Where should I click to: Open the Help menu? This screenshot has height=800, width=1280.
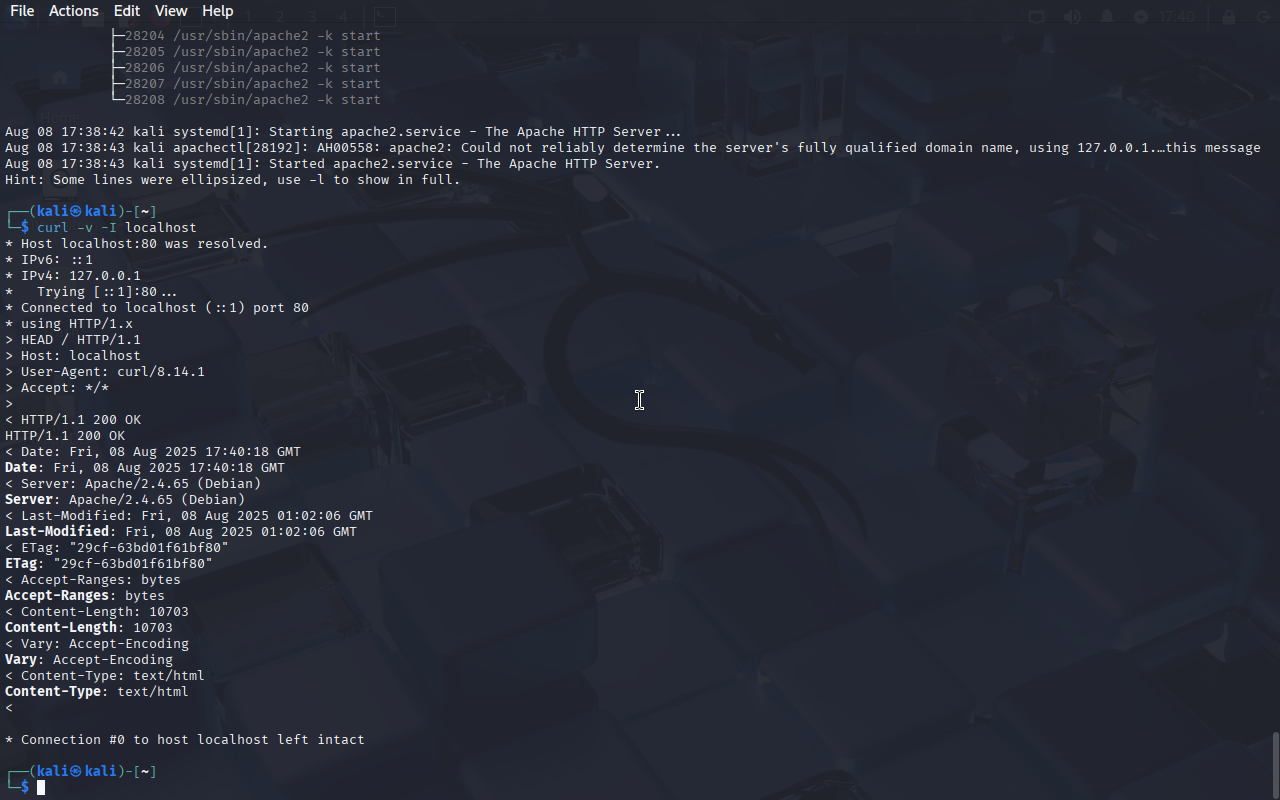pyautogui.click(x=218, y=11)
